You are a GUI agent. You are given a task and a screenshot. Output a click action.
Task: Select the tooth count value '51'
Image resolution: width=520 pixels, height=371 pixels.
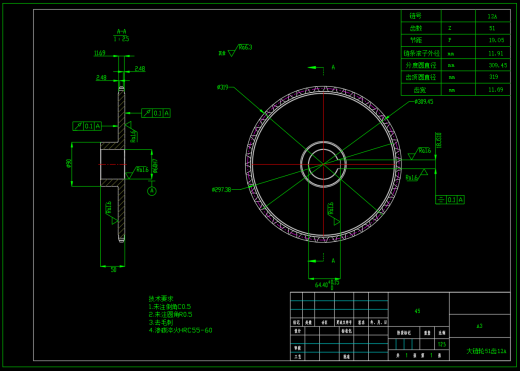tap(492, 28)
